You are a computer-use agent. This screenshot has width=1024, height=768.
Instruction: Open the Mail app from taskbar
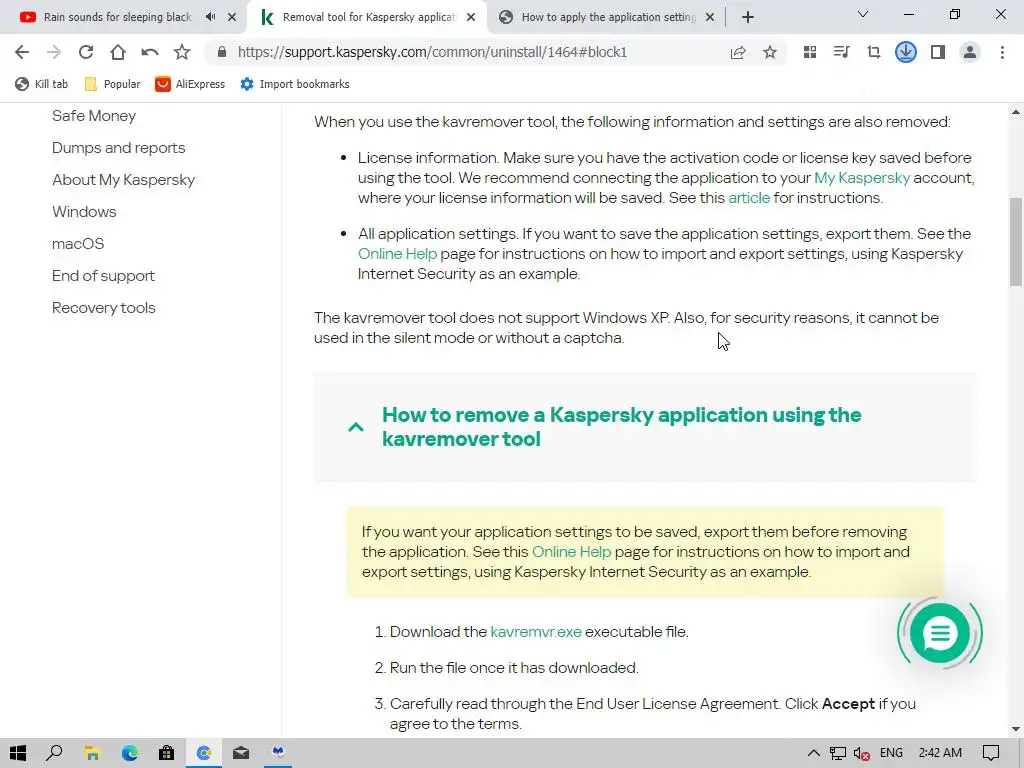point(241,753)
